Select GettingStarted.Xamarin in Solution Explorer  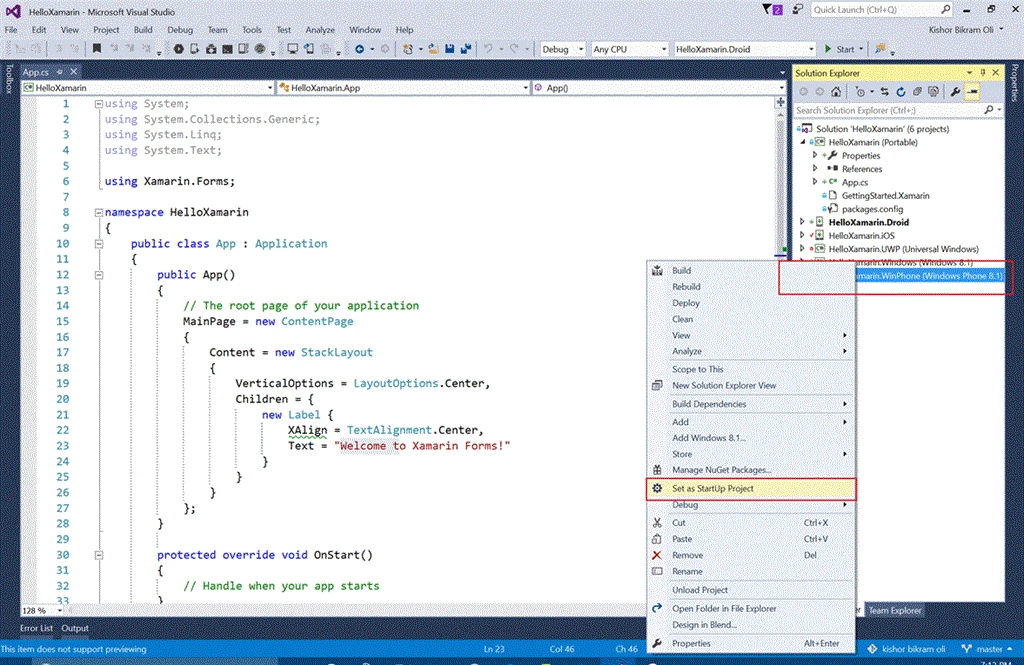[x=885, y=195]
